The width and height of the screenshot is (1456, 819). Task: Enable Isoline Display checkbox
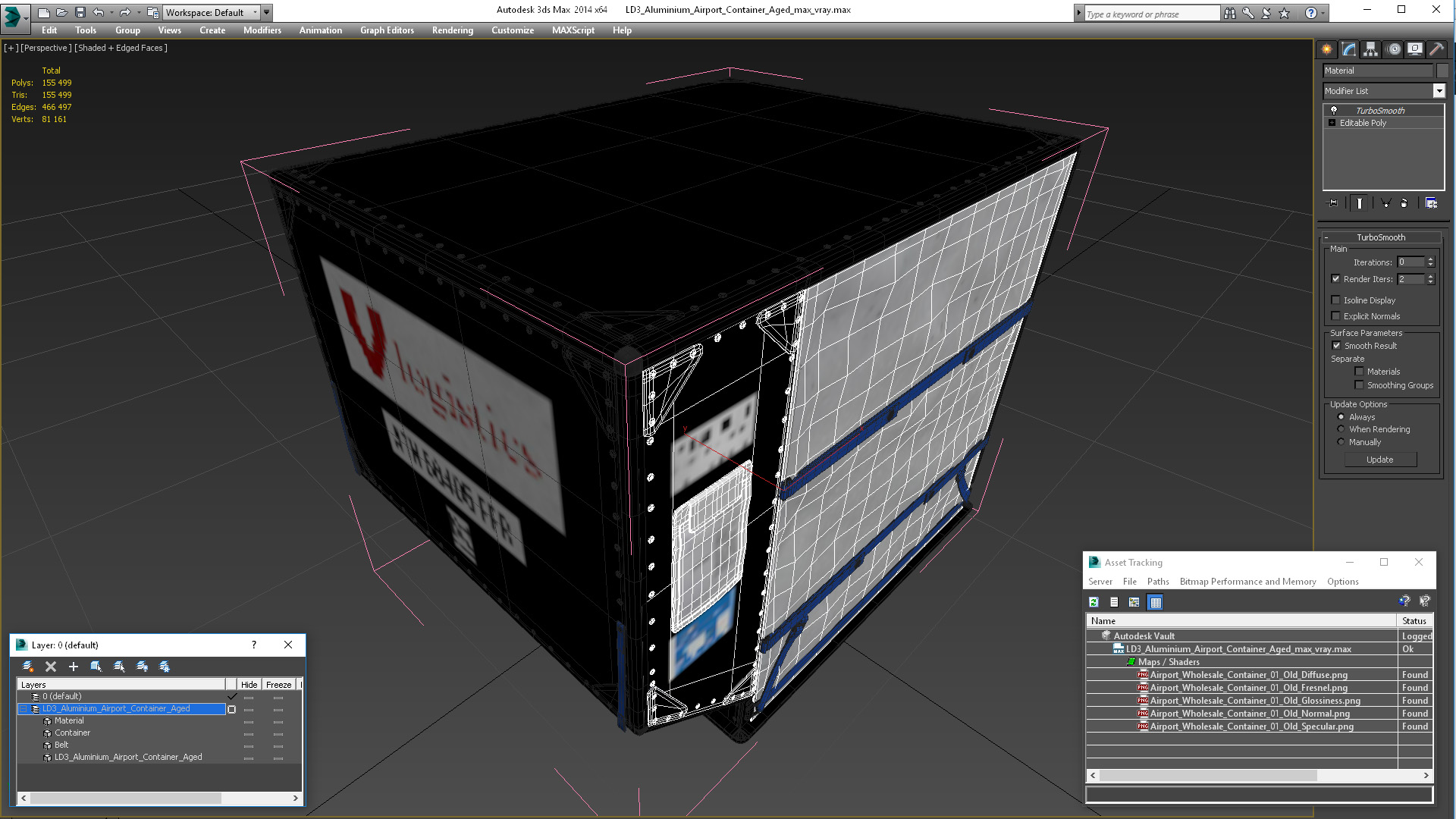1336,300
